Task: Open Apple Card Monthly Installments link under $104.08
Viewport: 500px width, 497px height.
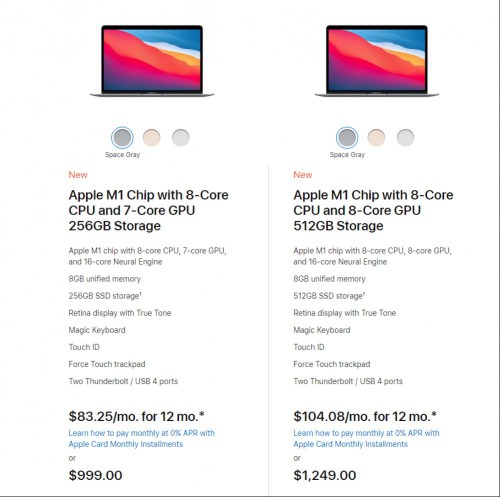Action: click(x=366, y=438)
